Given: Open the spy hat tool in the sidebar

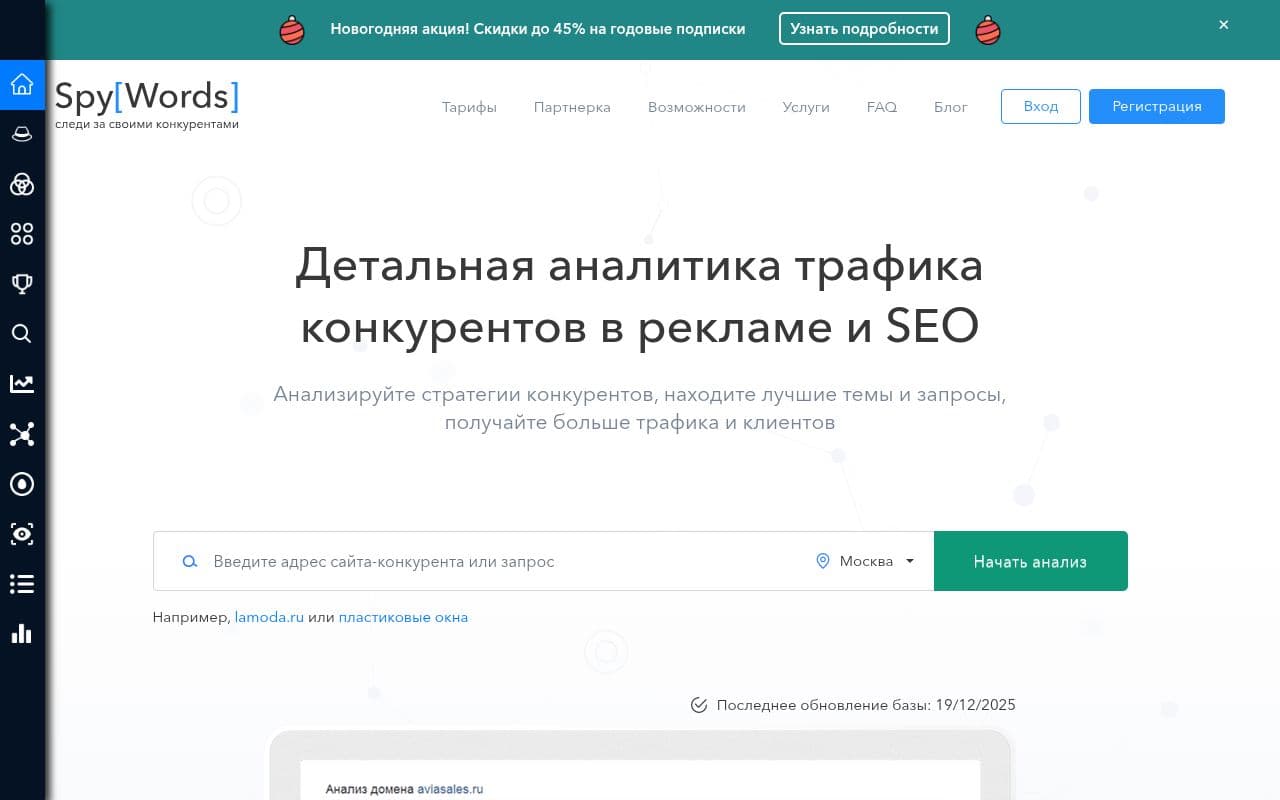Looking at the screenshot, I should click(x=22, y=133).
